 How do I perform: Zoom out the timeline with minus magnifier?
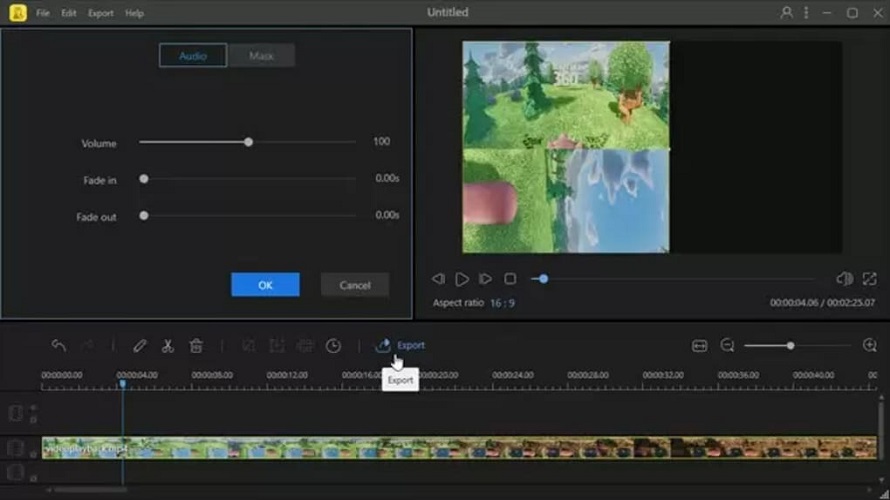pos(727,346)
